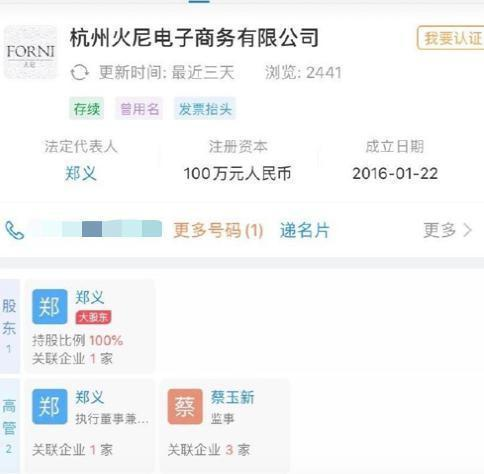Click the 递名片 link
The image size is (484, 474).
click(x=305, y=230)
